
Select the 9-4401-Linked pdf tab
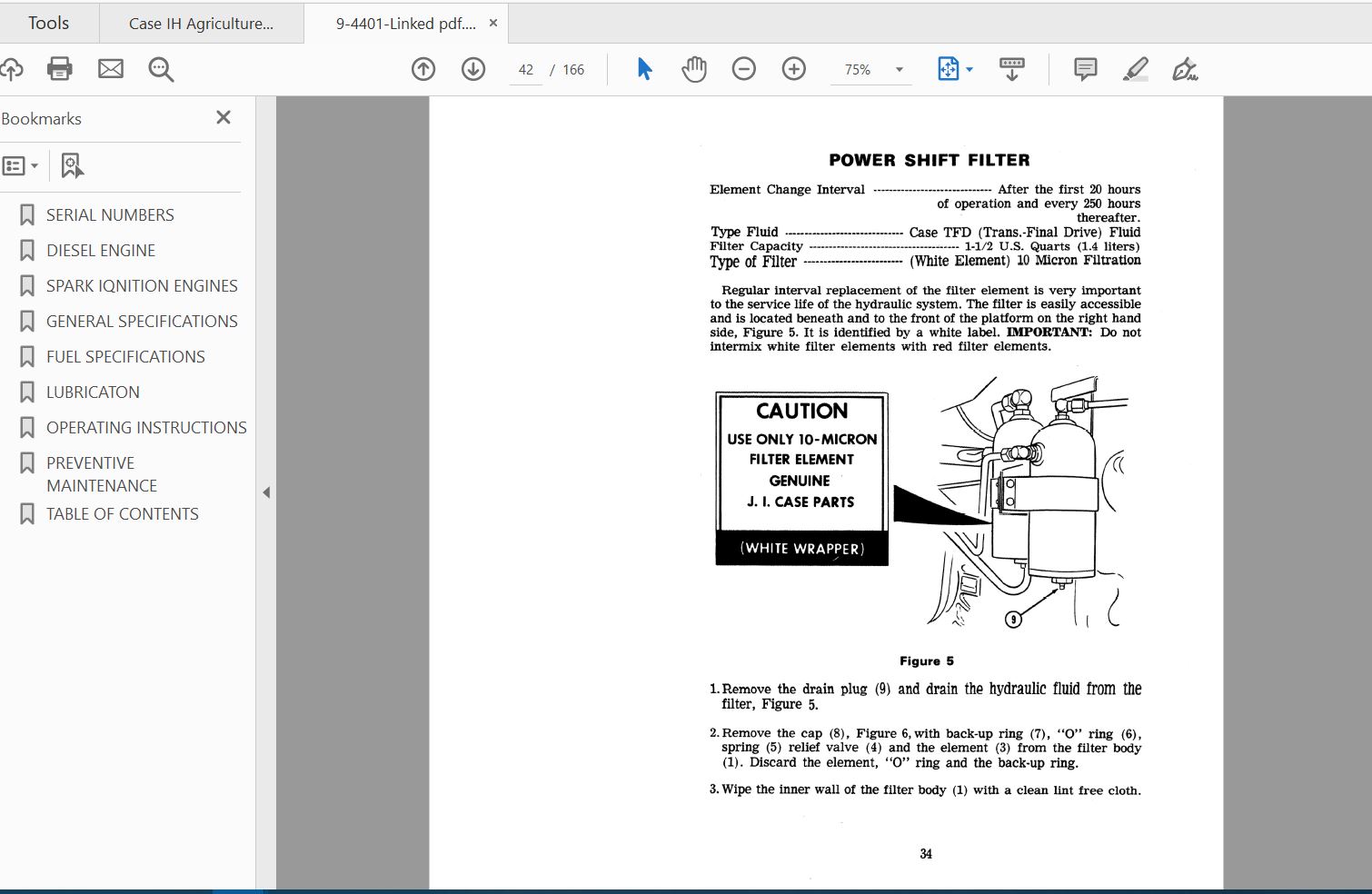pos(405,24)
